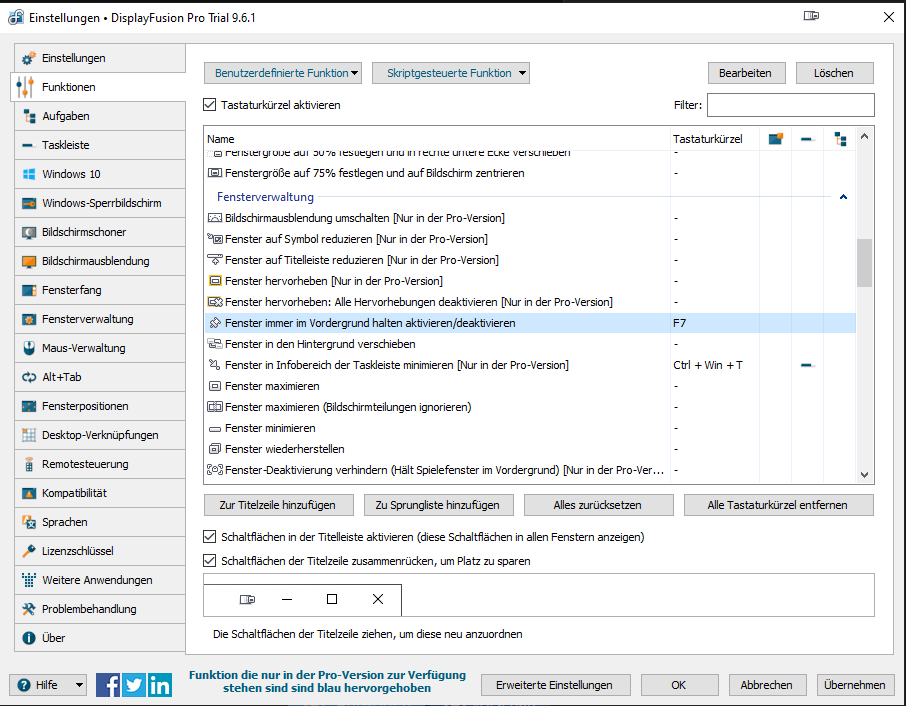Click the icon of 'Fenster wiederherstellen' row

(x=215, y=449)
